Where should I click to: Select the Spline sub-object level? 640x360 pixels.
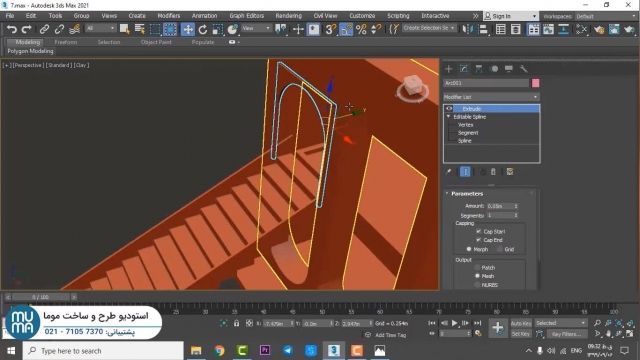click(464, 140)
